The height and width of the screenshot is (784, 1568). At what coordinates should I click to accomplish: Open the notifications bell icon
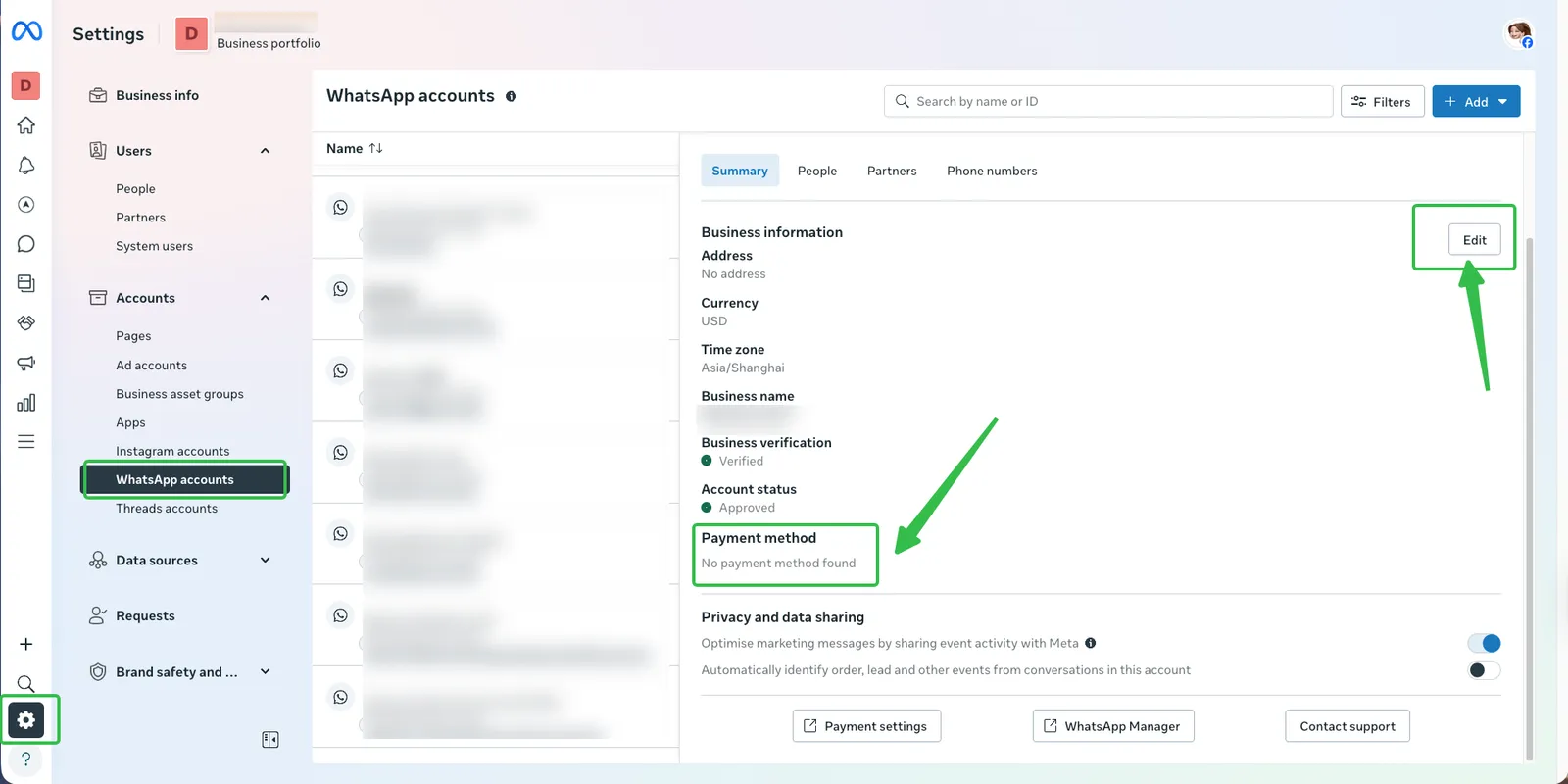pos(26,166)
